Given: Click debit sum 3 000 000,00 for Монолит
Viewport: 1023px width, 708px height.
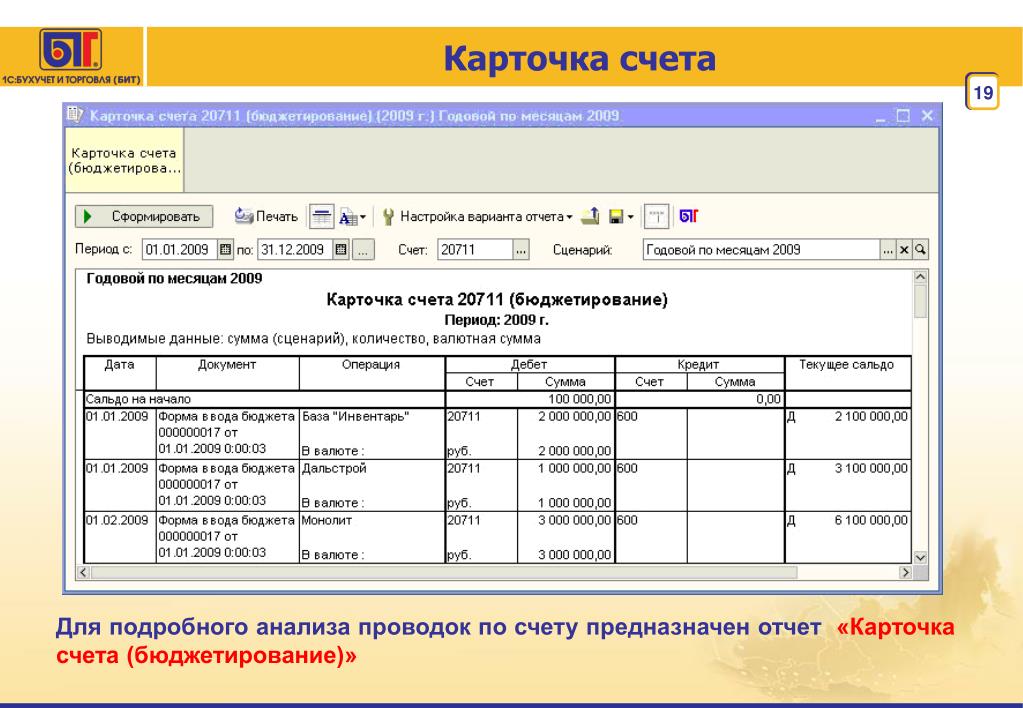Looking at the screenshot, I should click(x=575, y=521).
